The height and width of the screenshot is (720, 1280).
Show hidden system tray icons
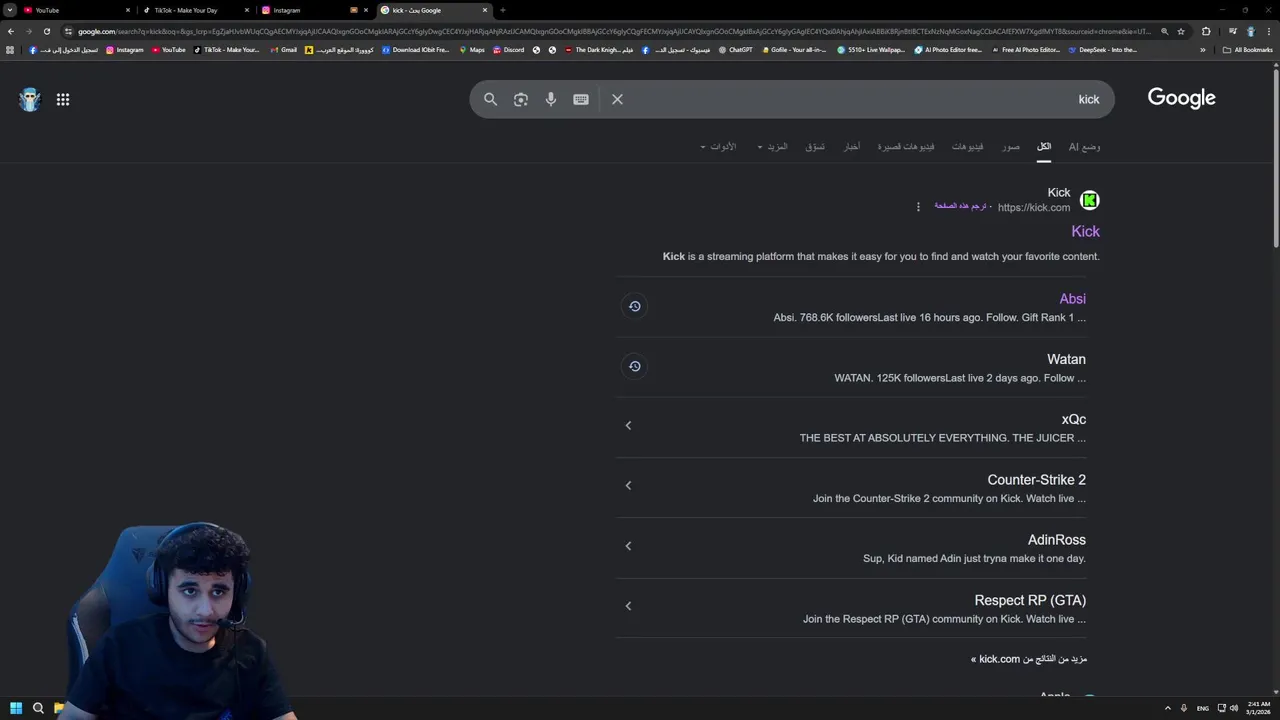[x=1167, y=708]
